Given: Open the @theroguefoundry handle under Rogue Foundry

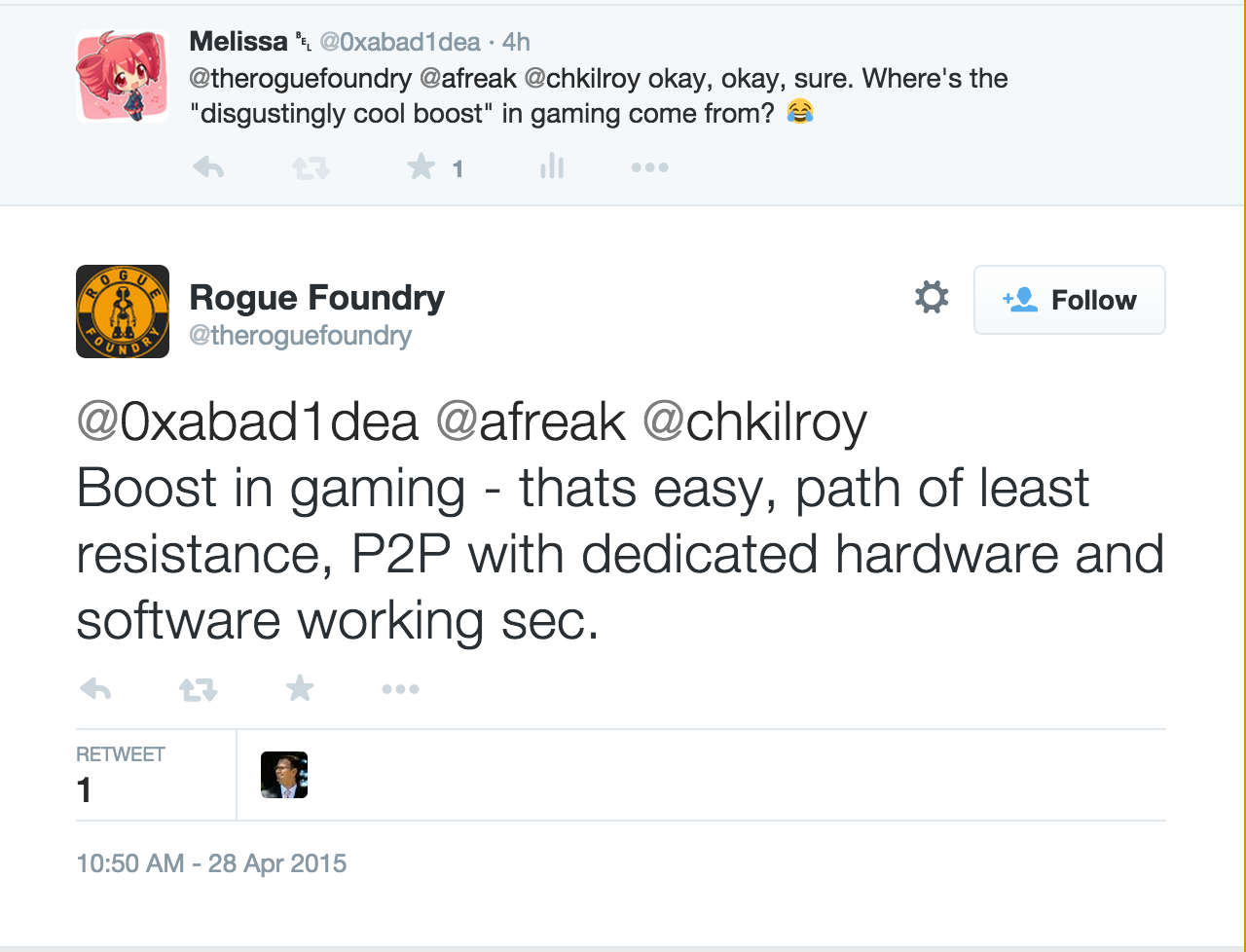Looking at the screenshot, I should [300, 336].
